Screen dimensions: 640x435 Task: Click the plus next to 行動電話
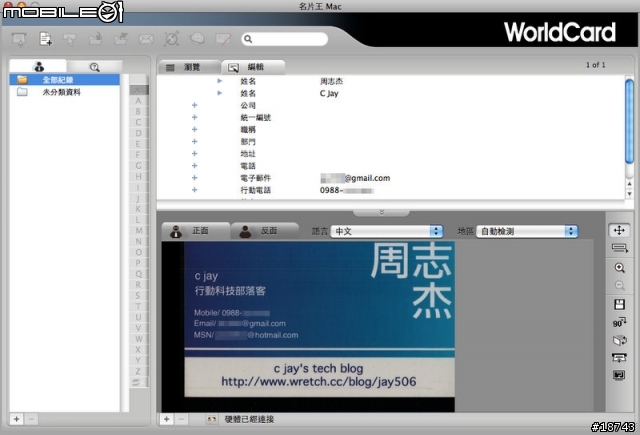pyautogui.click(x=195, y=190)
